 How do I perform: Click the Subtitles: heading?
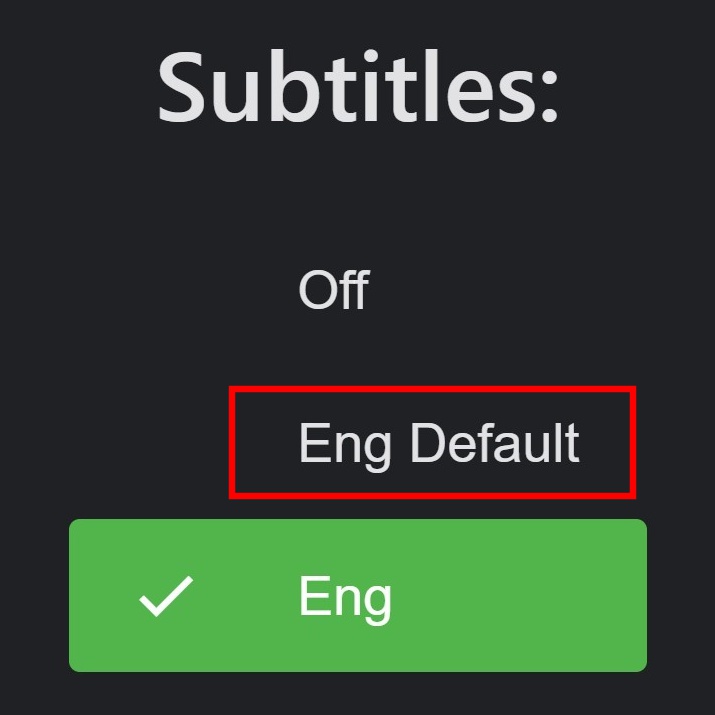(x=357, y=87)
